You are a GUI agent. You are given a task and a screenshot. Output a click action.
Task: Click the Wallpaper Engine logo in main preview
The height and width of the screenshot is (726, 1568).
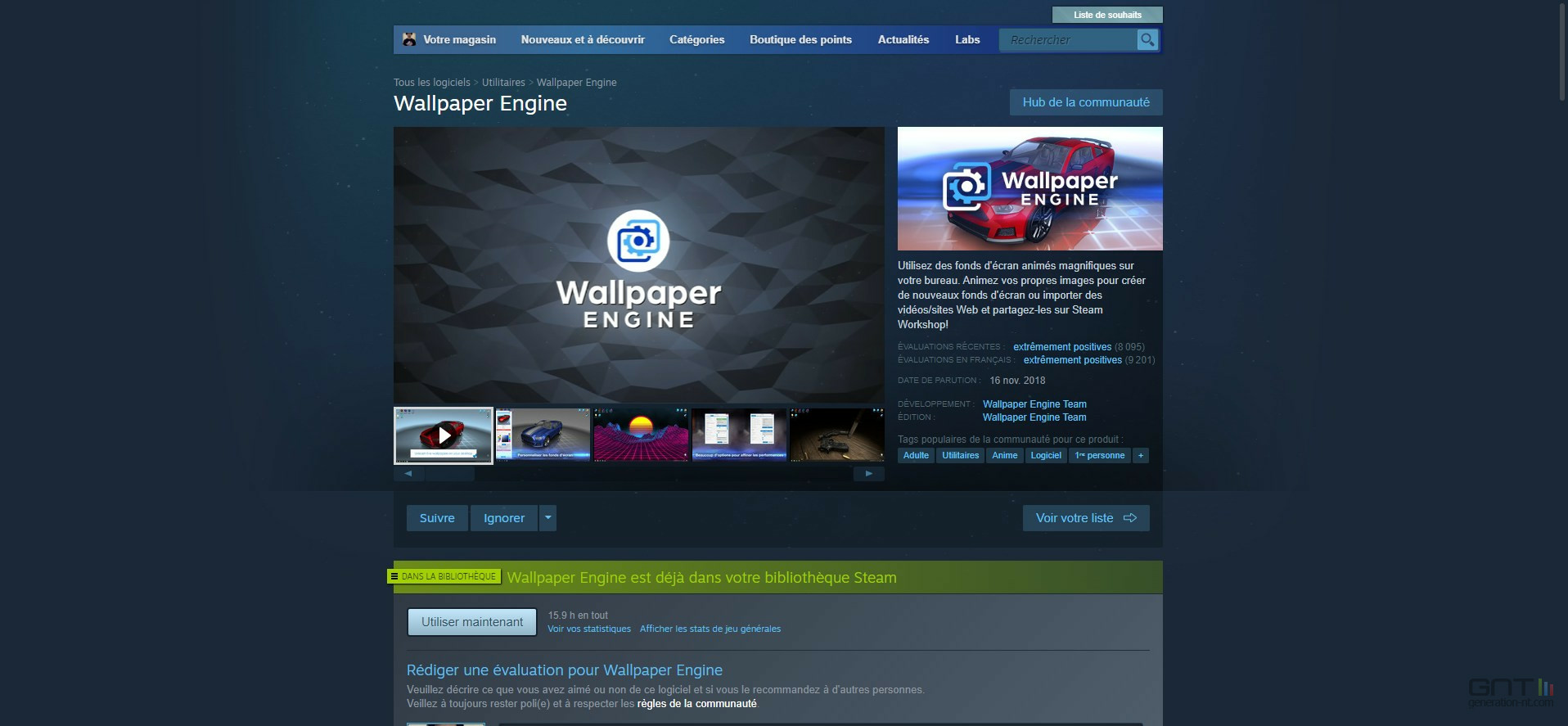click(x=638, y=270)
